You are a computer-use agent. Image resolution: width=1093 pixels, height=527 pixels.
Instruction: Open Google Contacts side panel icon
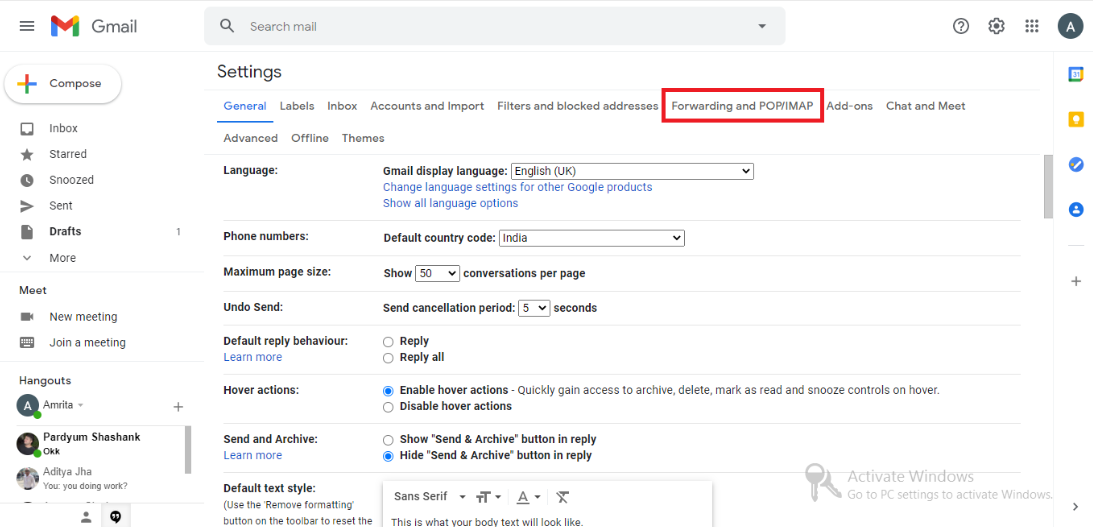coord(1076,209)
